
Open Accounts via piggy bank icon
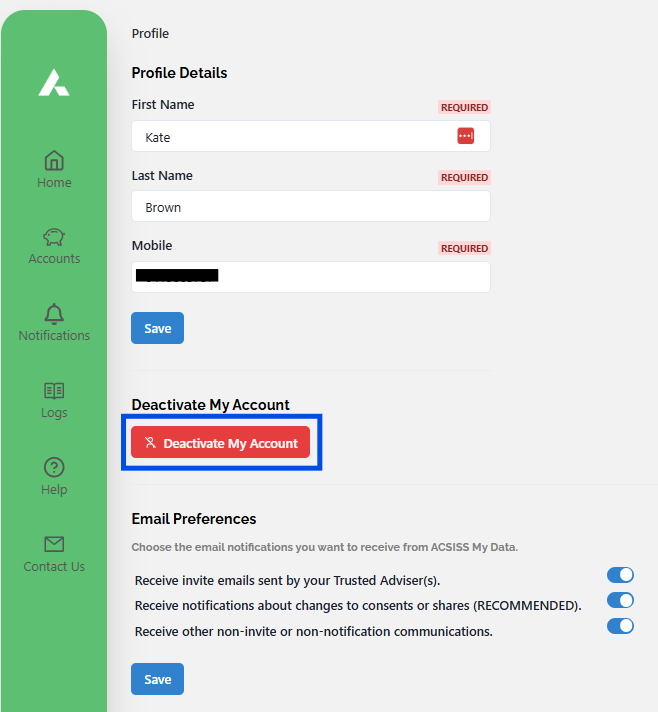[x=54, y=237]
